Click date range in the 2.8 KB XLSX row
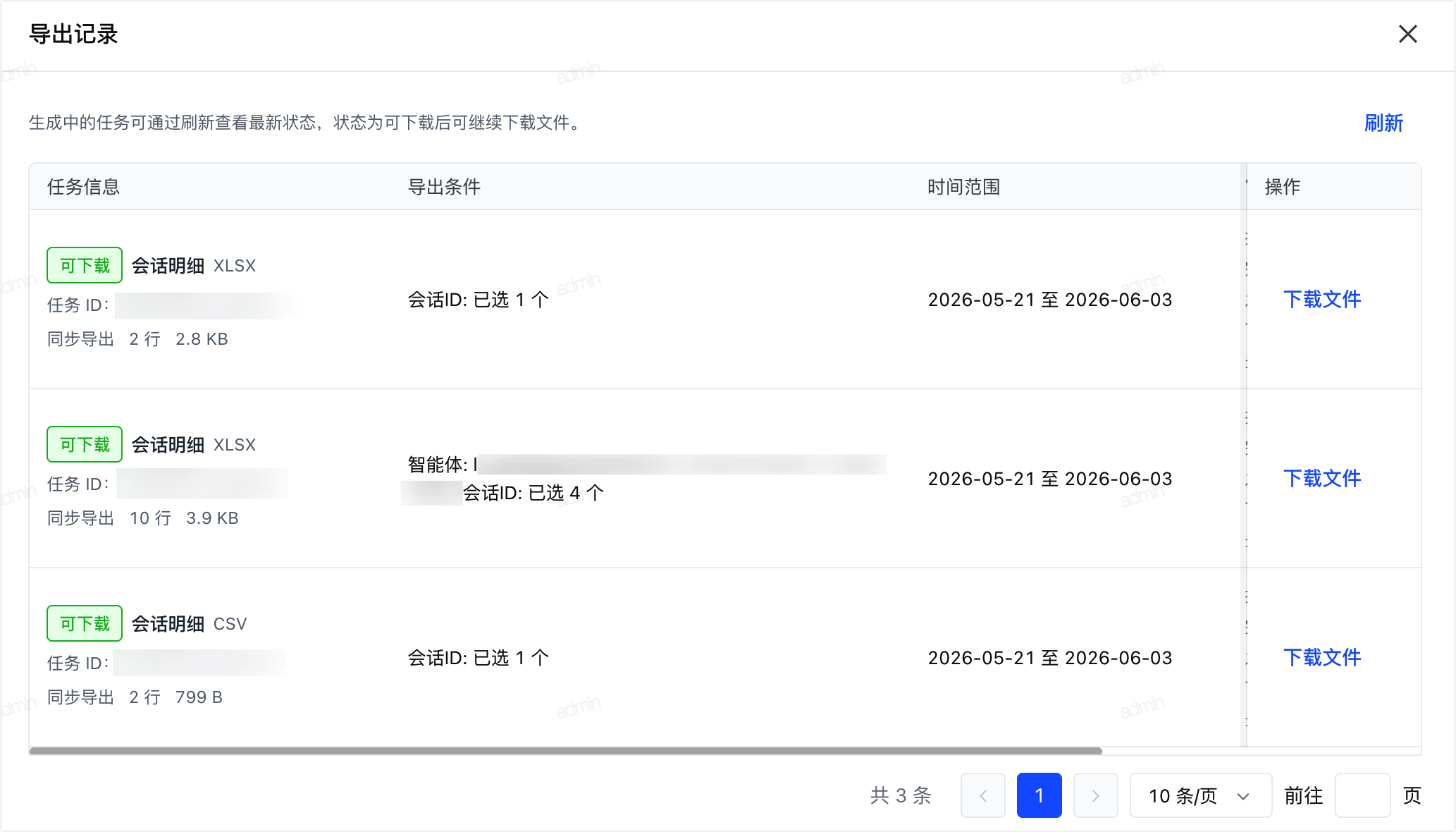The height and width of the screenshot is (832, 1456). point(1050,300)
